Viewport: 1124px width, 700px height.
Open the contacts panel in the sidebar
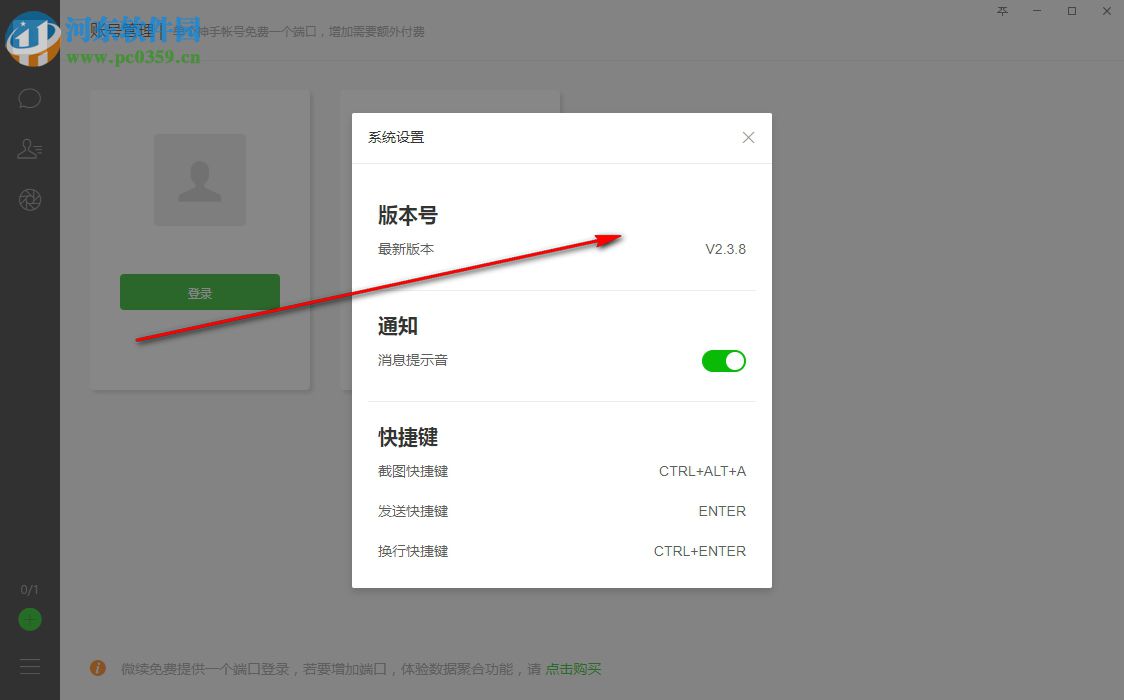29,148
